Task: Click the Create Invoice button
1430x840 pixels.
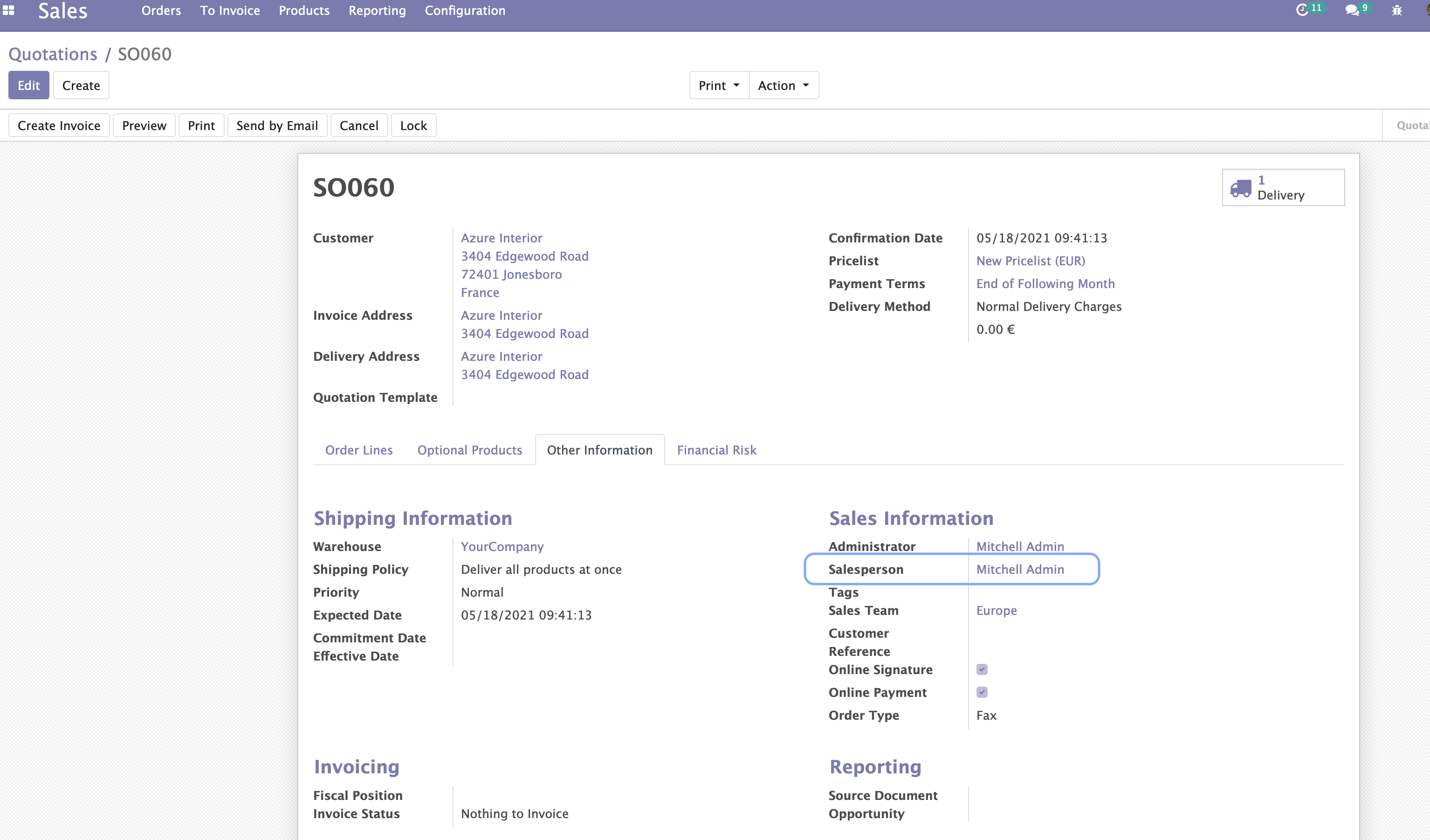Action: pos(59,125)
